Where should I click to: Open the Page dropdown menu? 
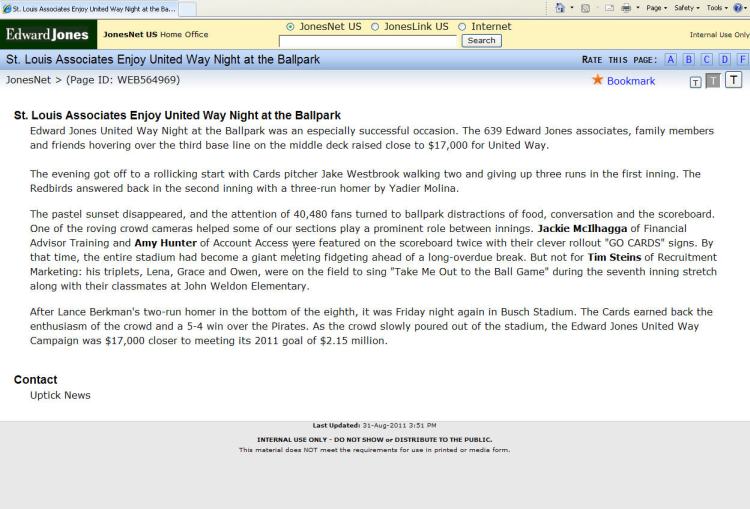(x=656, y=8)
